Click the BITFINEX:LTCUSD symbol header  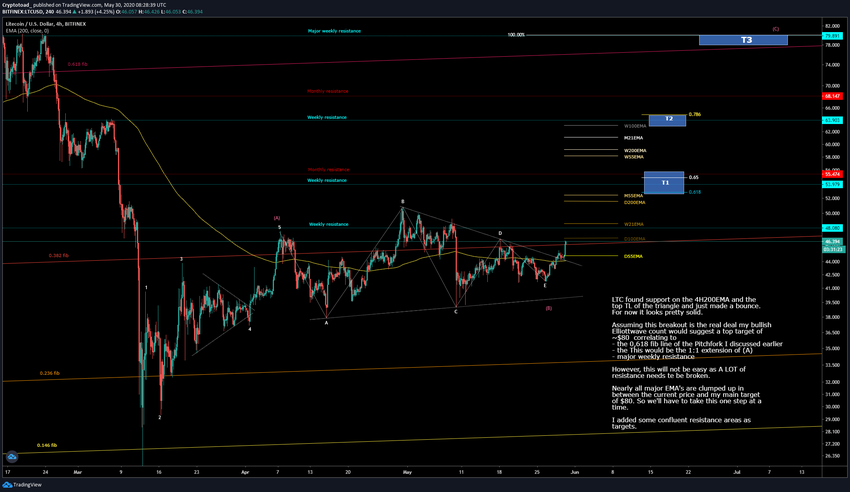coord(22,11)
